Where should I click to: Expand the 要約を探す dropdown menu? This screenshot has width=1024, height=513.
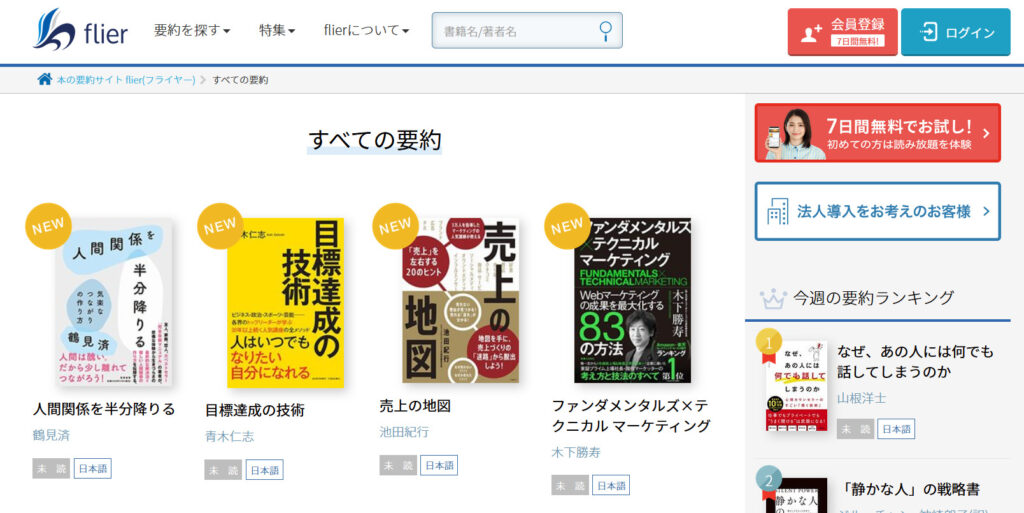(x=192, y=31)
